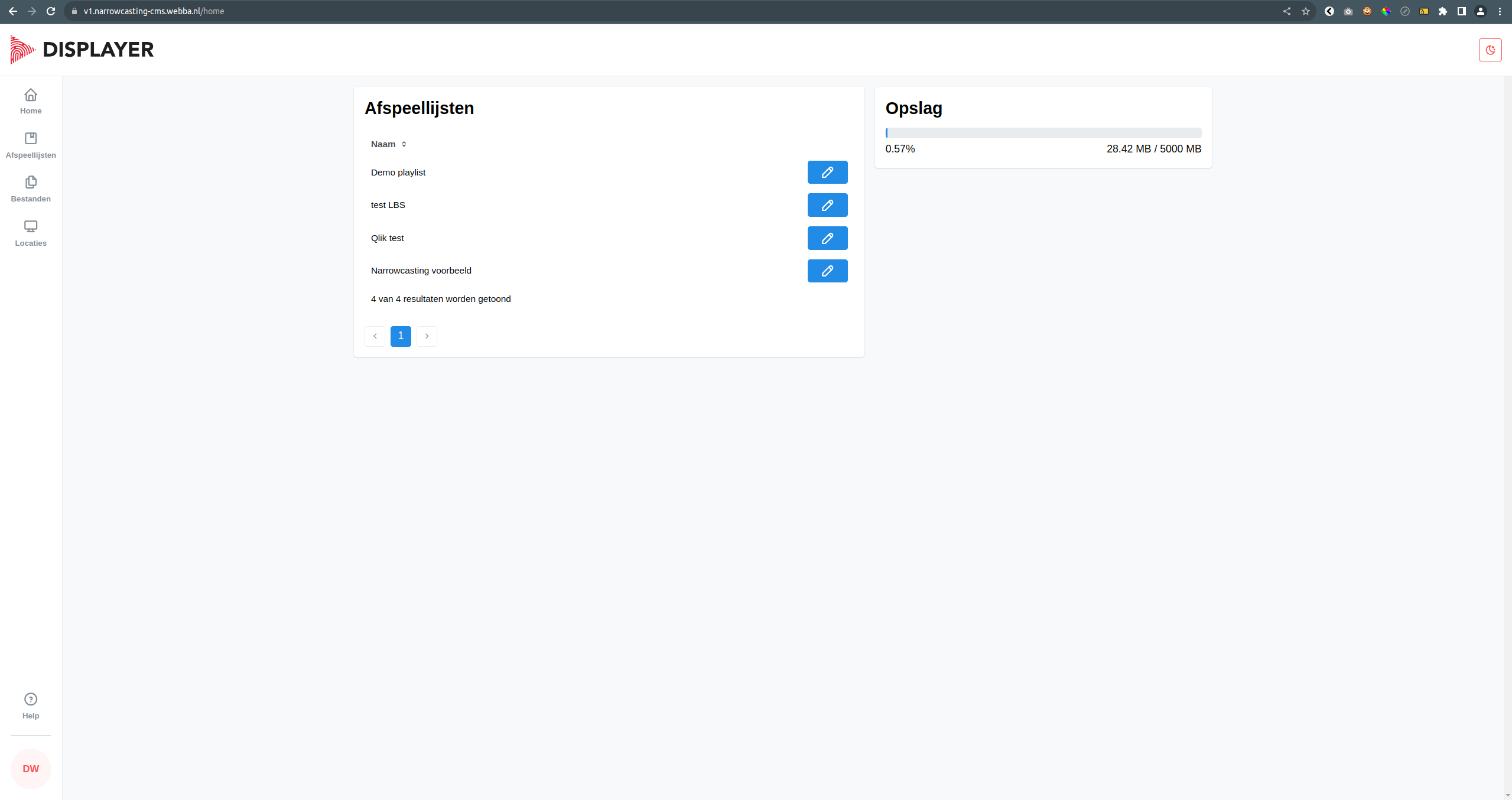Collapse to the previous page chevron
1512x800 pixels.
pos(375,336)
